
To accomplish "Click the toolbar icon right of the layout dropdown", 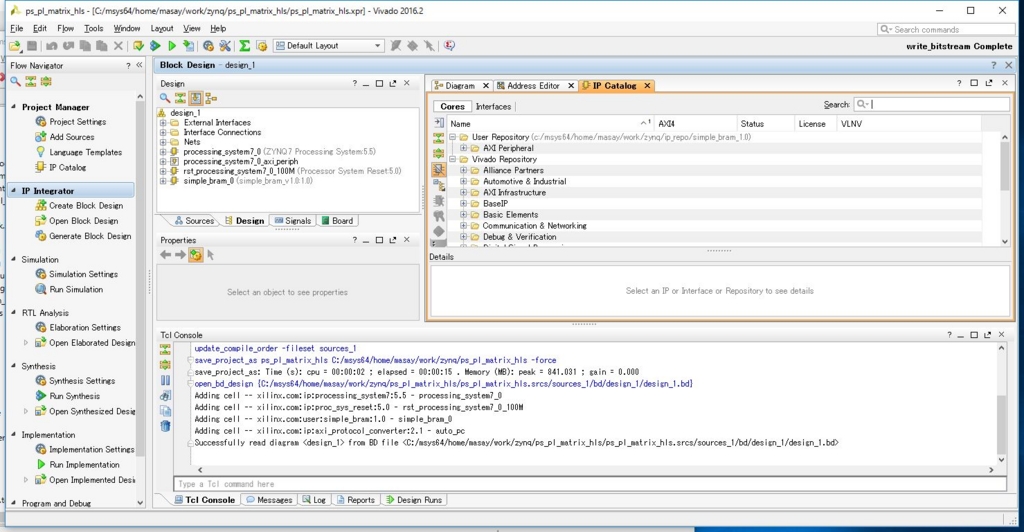I will tap(396, 46).
